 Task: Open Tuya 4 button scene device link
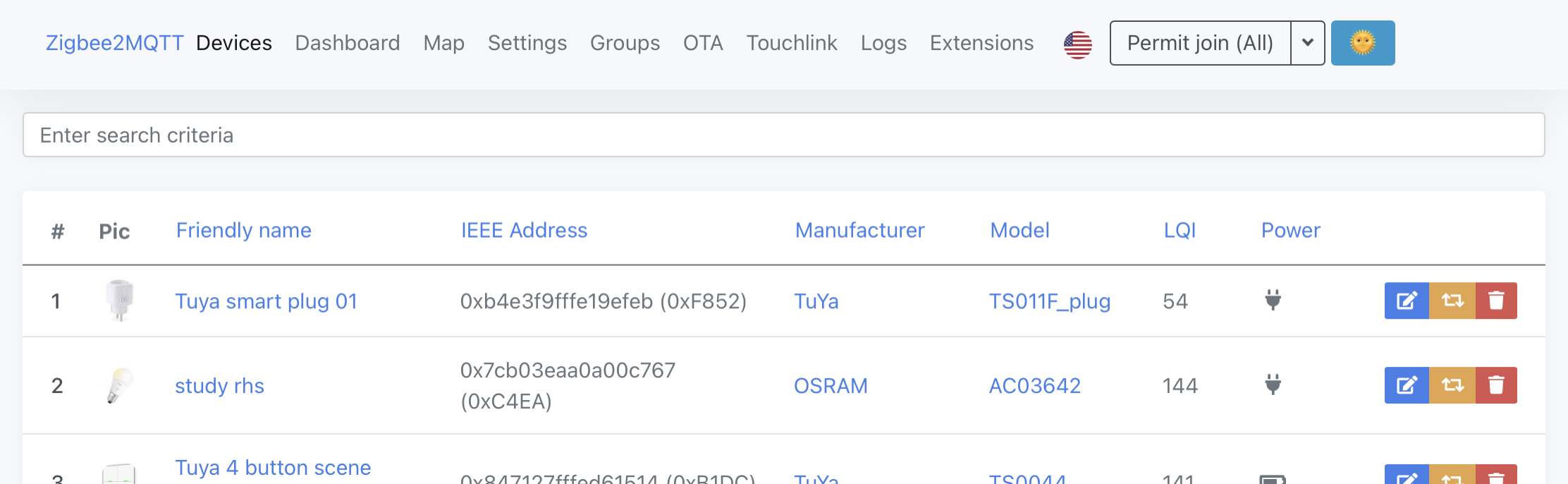pyautogui.click(x=273, y=468)
